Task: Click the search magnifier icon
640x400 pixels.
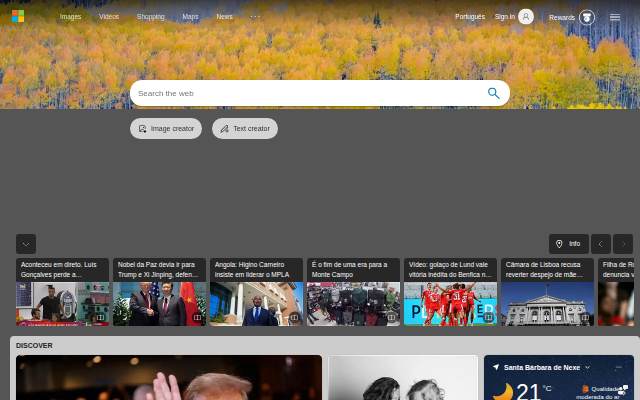Action: pyautogui.click(x=493, y=93)
